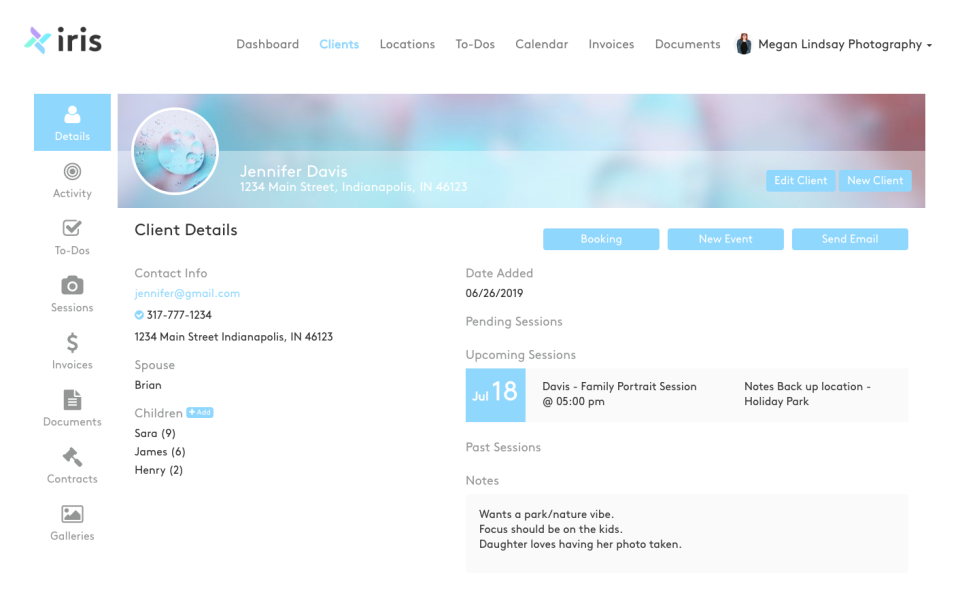This screenshot has height=590, width=960.
Task: Go to the Dashboard menu item
Action: pyautogui.click(x=267, y=44)
